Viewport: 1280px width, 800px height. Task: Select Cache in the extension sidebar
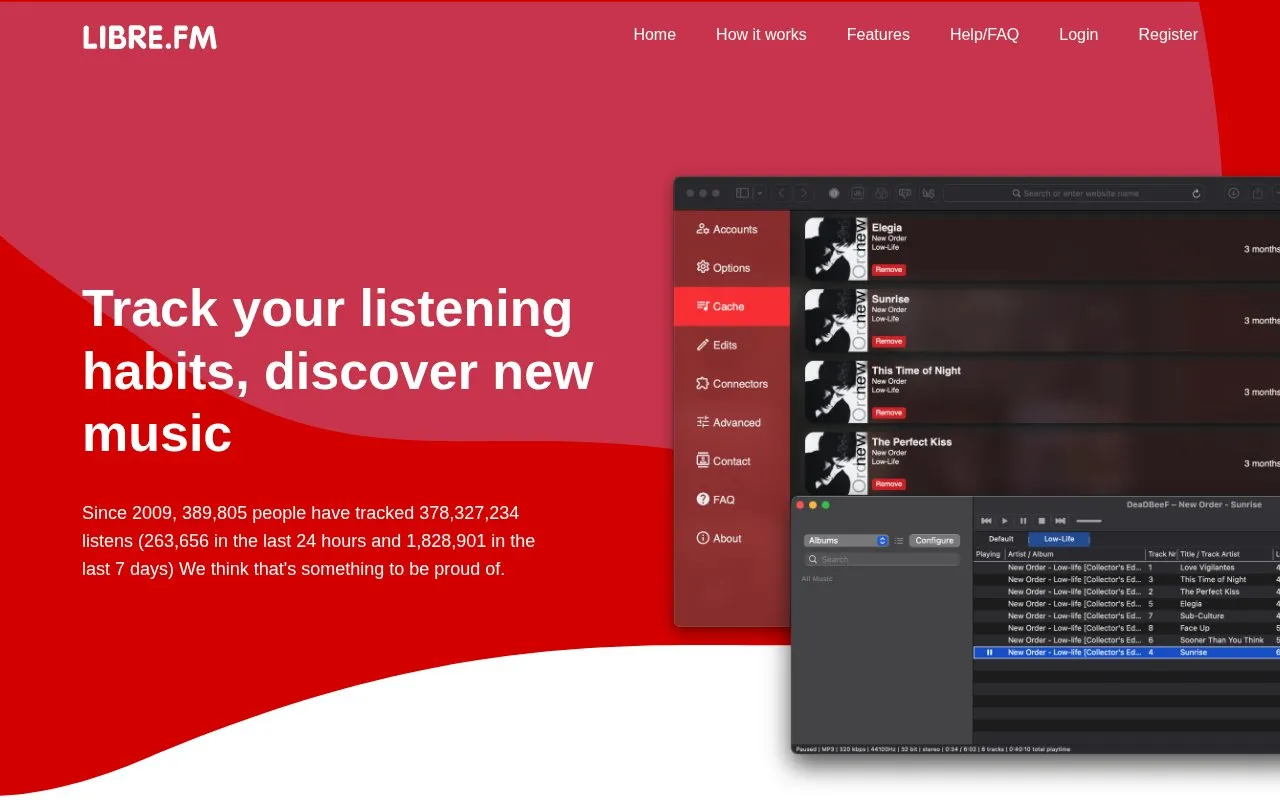732,306
